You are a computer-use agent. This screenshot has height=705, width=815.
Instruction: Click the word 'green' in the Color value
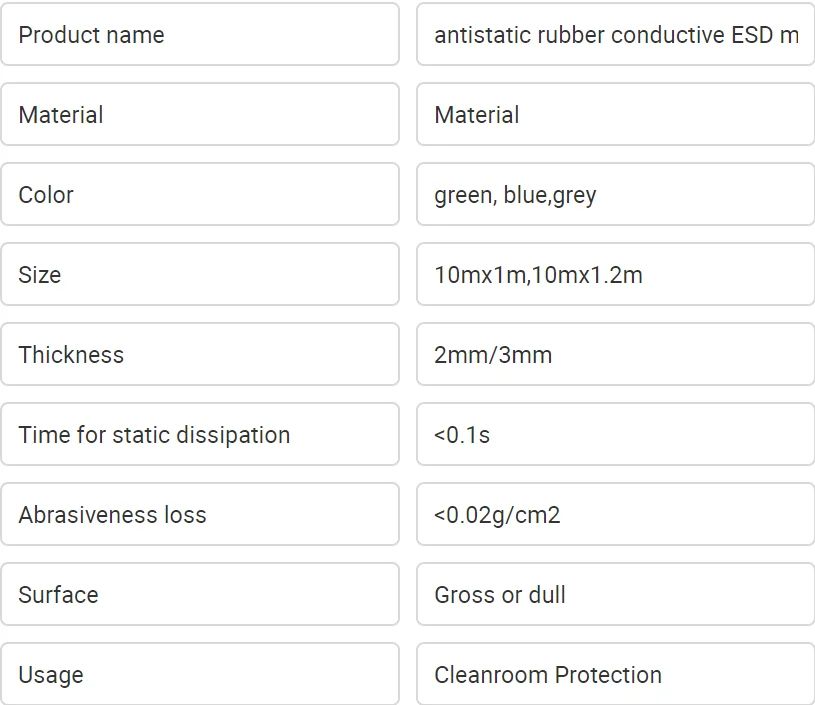[x=462, y=195]
